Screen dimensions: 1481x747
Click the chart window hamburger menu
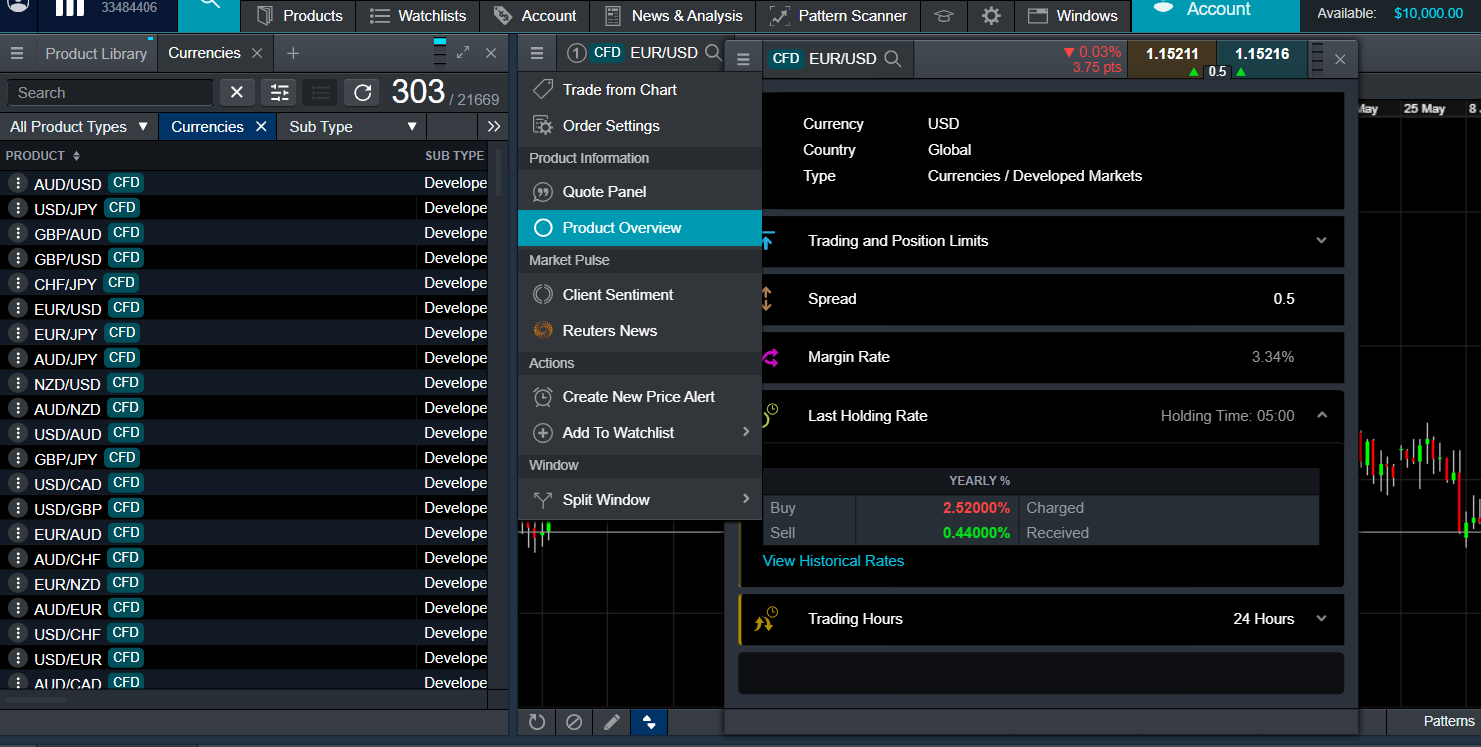[537, 53]
